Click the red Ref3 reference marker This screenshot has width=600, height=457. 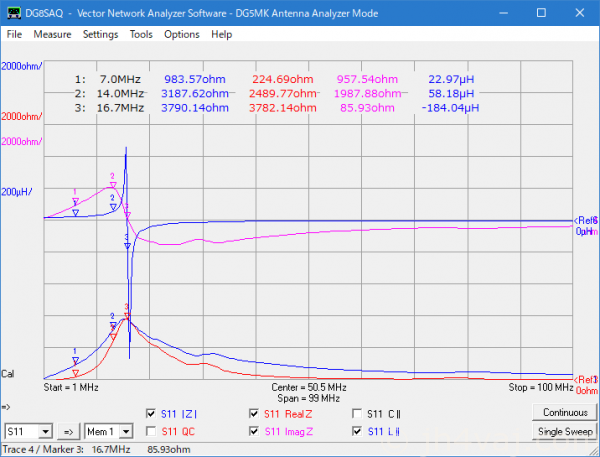[x=586, y=380]
